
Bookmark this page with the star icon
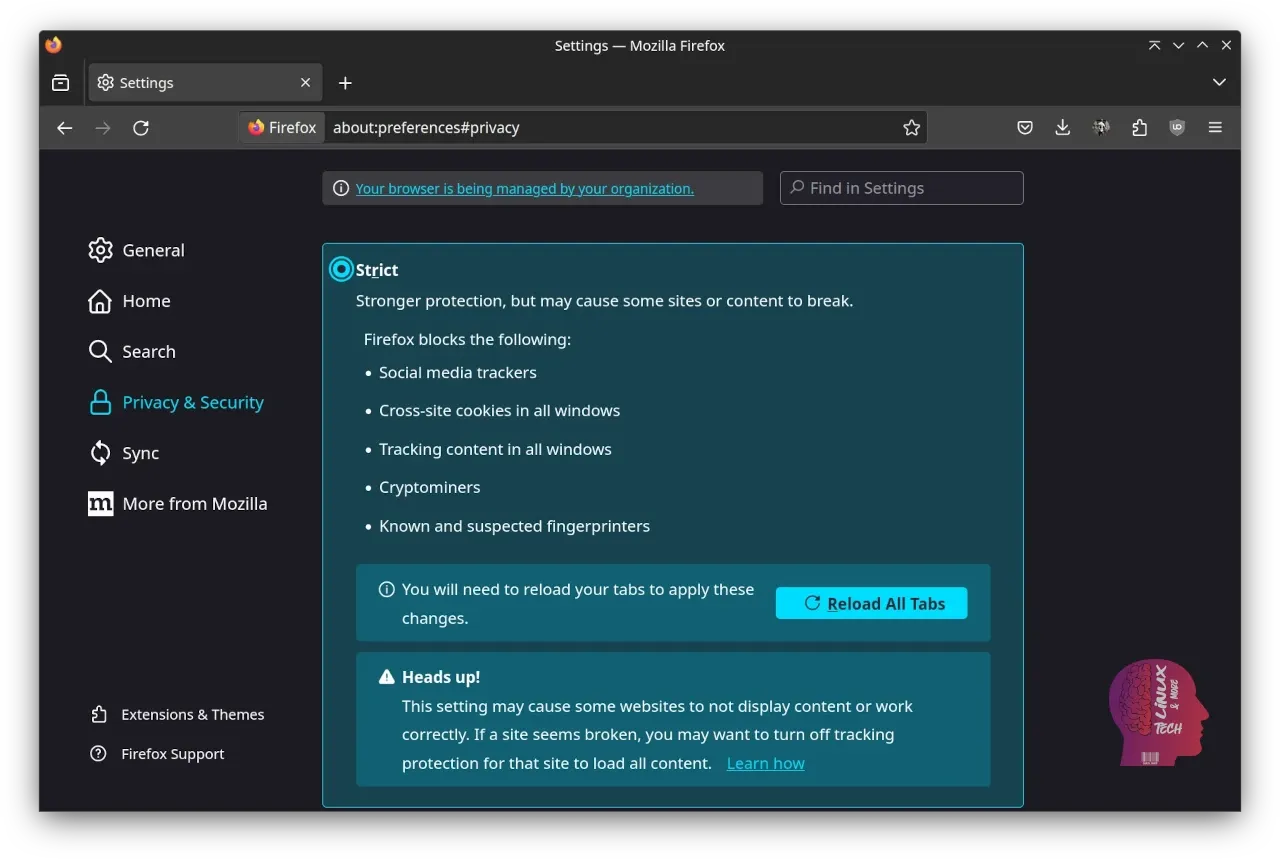pyautogui.click(x=911, y=128)
